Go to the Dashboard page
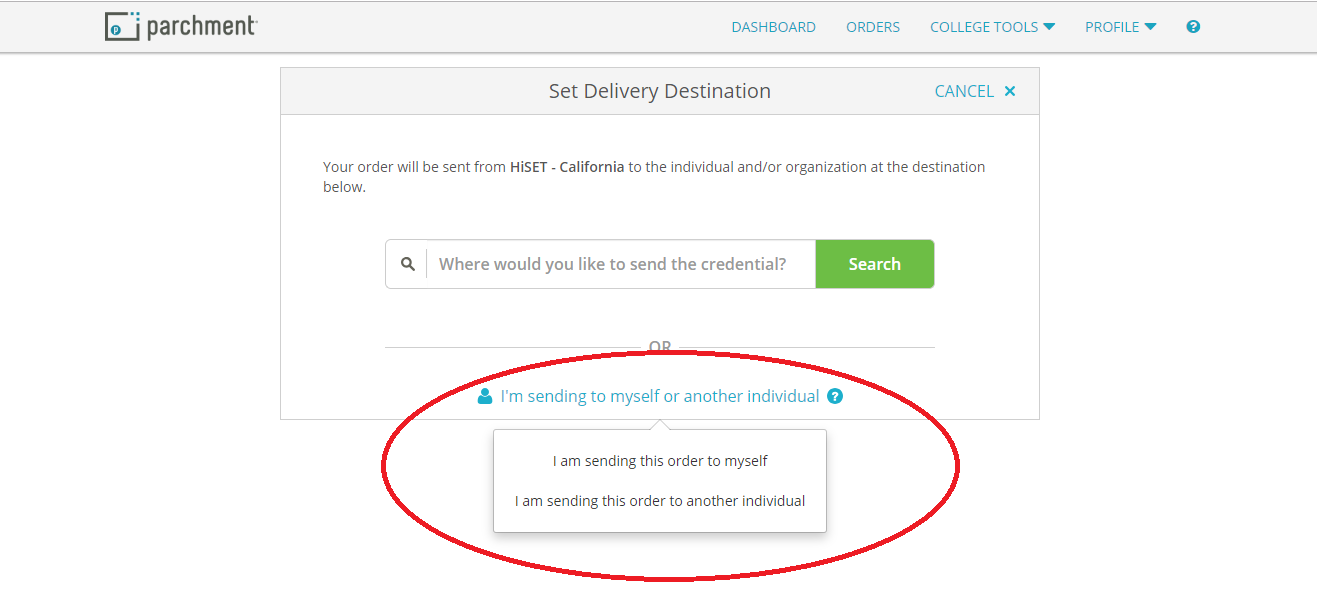Screen dimensions: 1317x593 click(x=773, y=27)
